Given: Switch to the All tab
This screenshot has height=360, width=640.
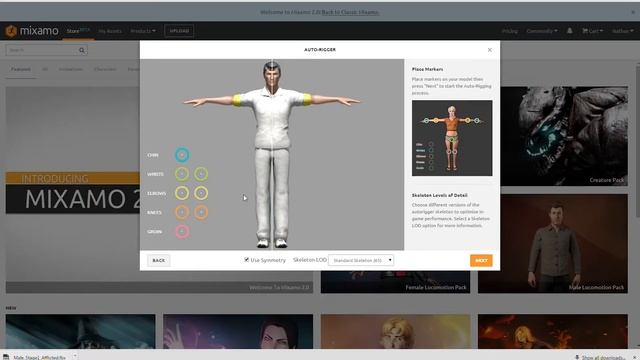Looking at the screenshot, I should pyautogui.click(x=45, y=69).
